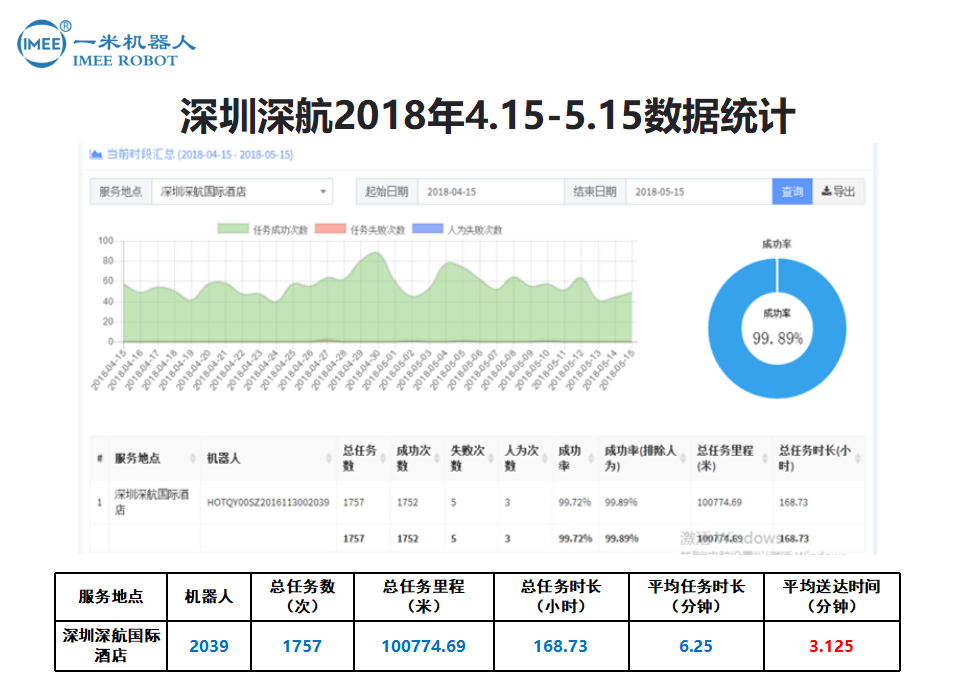This screenshot has height=700, width=960.
Task: Click the 查询 query button
Action: (x=792, y=192)
